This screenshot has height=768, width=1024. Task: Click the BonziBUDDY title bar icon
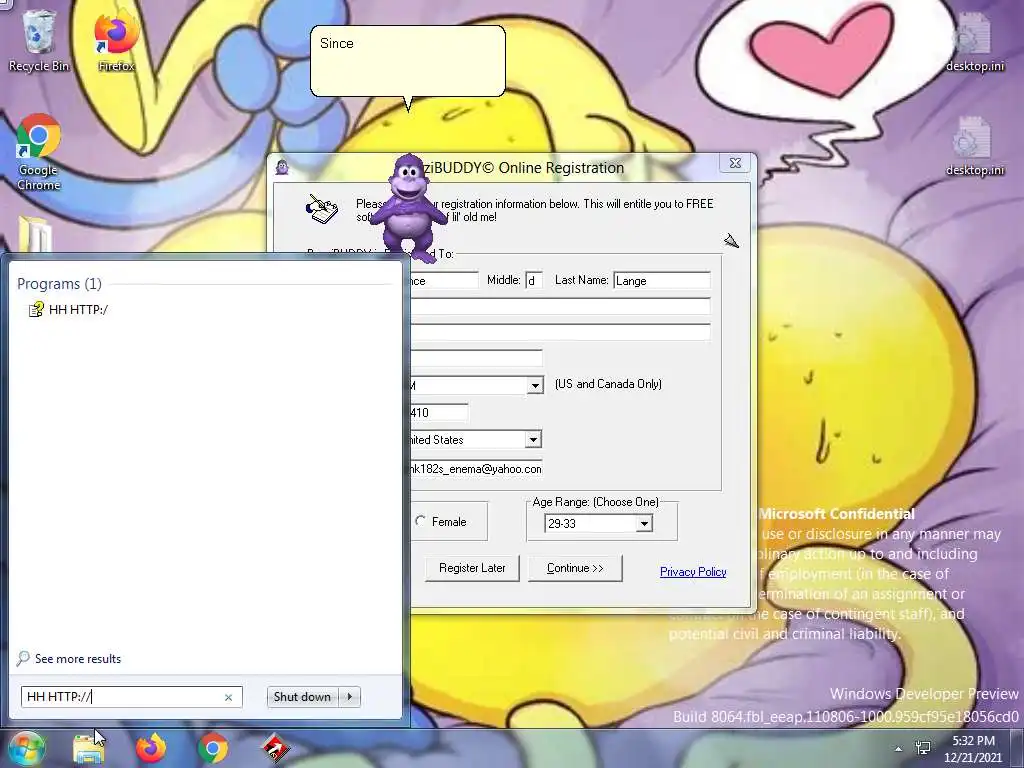click(x=281, y=168)
